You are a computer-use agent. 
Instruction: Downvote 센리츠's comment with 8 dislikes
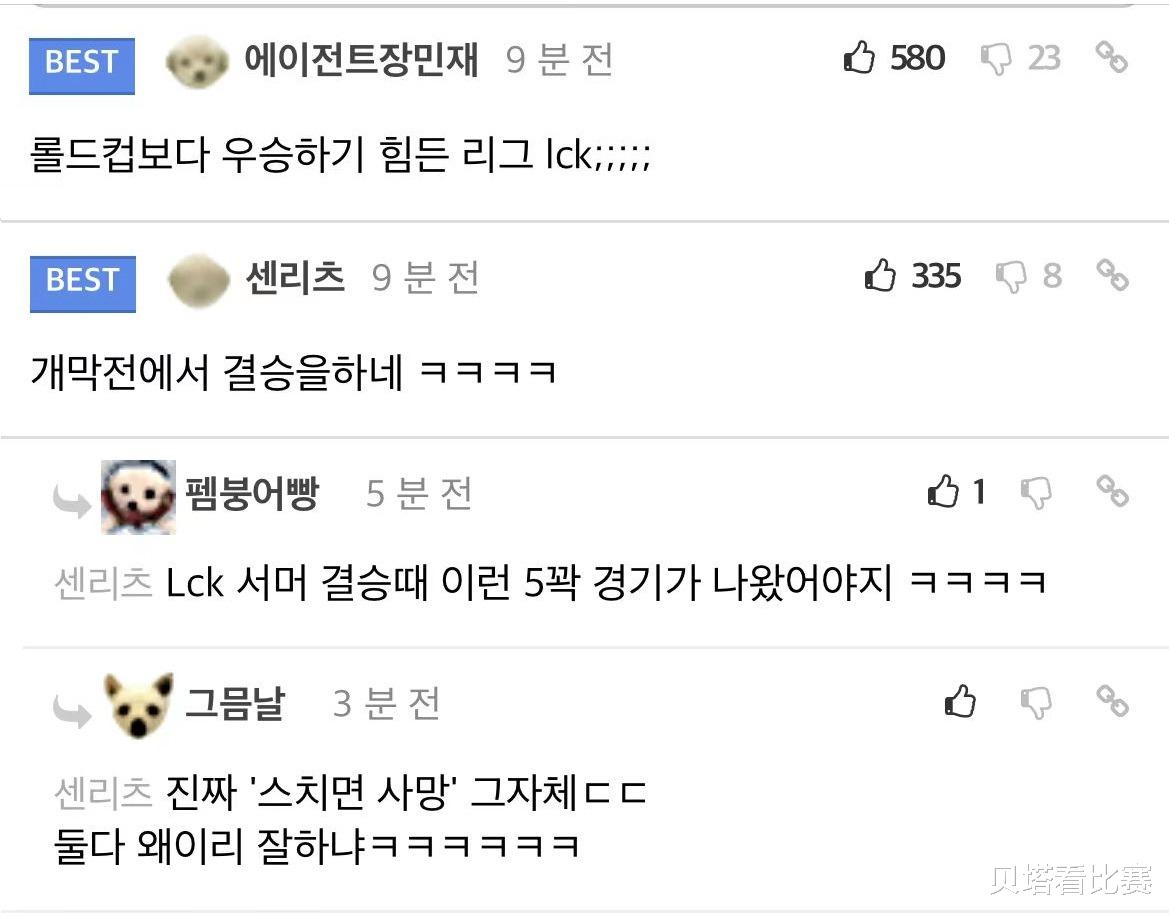coord(1012,276)
